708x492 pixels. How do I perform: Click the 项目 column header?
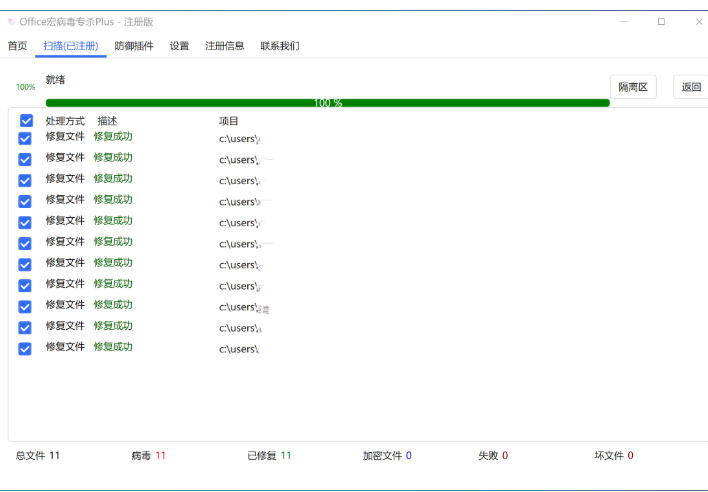[x=229, y=121]
